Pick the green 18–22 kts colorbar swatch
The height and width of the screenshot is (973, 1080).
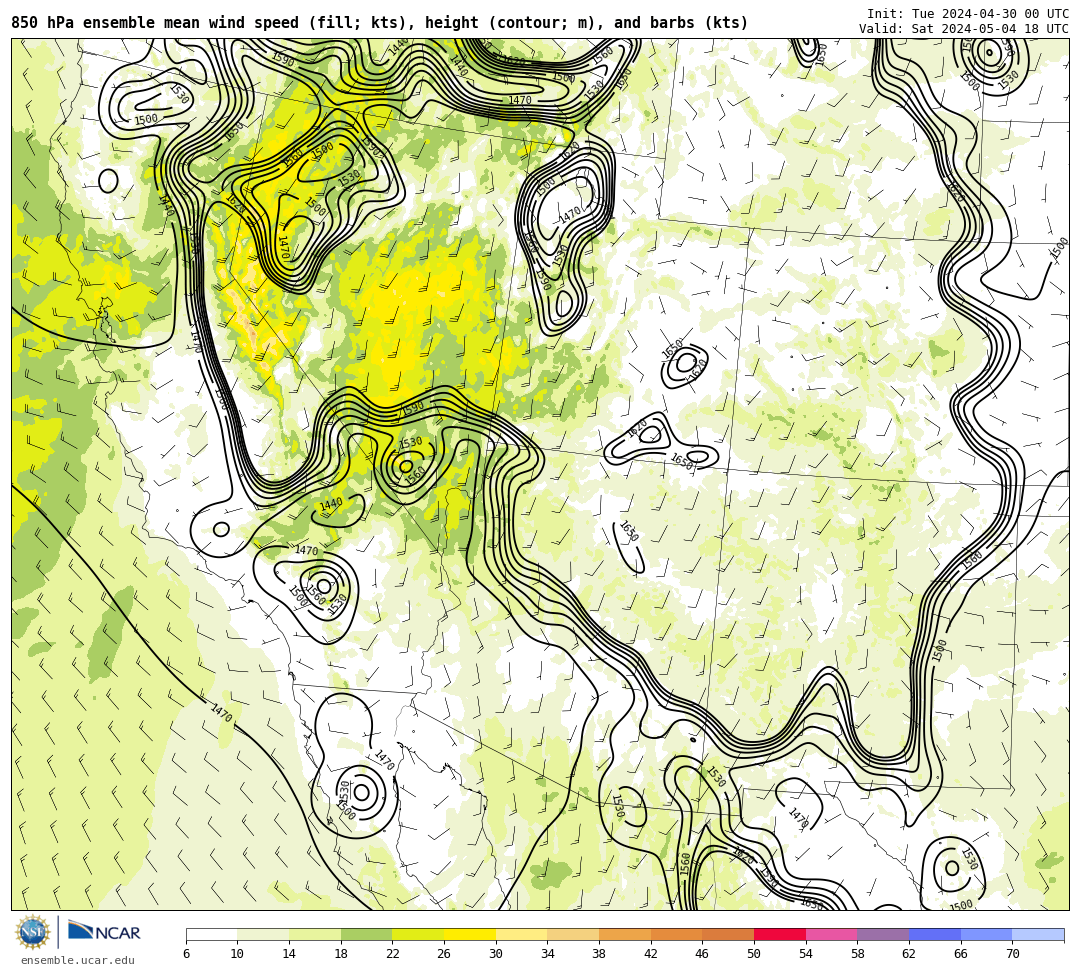tap(366, 934)
